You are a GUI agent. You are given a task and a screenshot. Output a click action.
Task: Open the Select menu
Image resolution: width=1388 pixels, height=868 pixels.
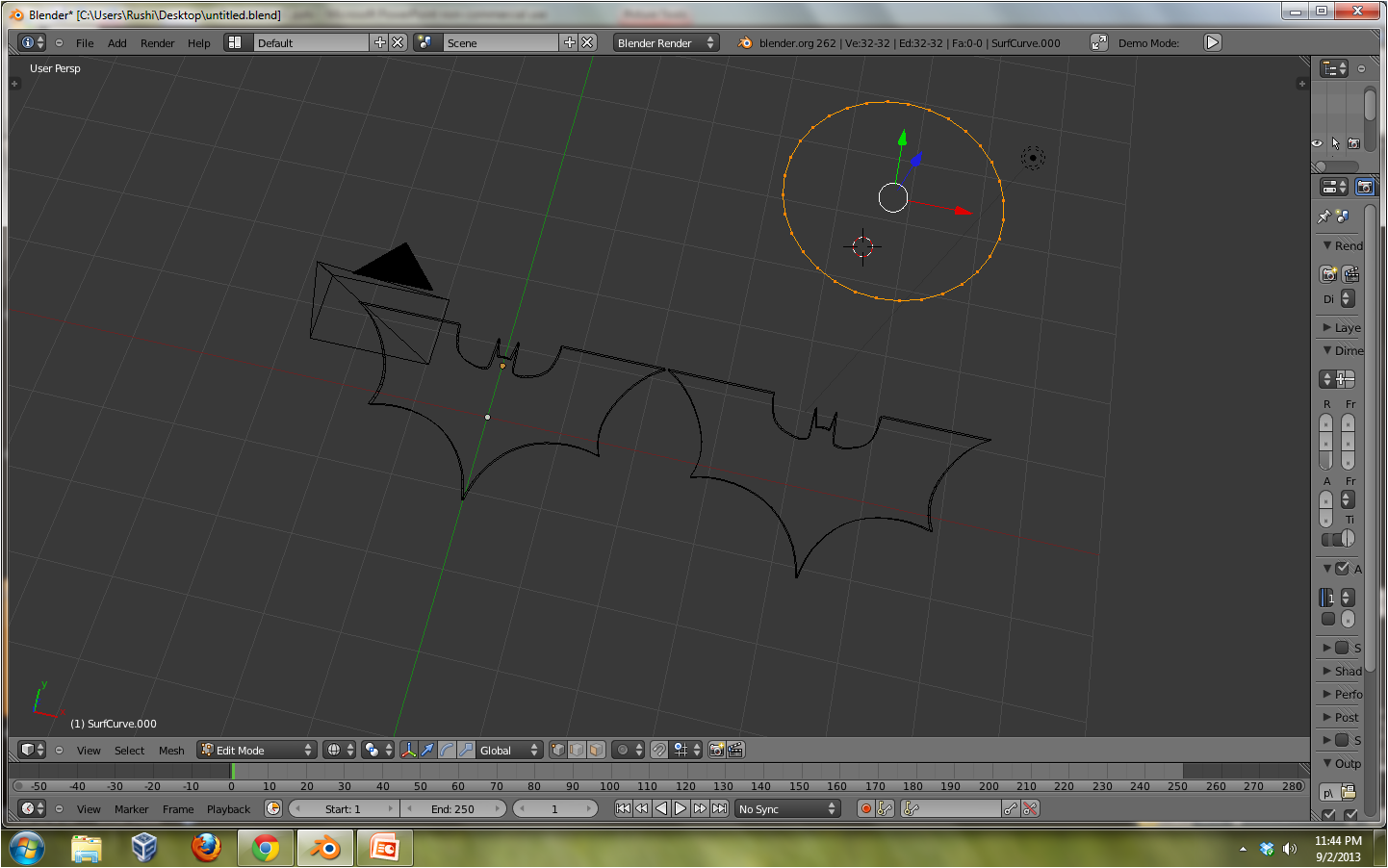pyautogui.click(x=129, y=751)
